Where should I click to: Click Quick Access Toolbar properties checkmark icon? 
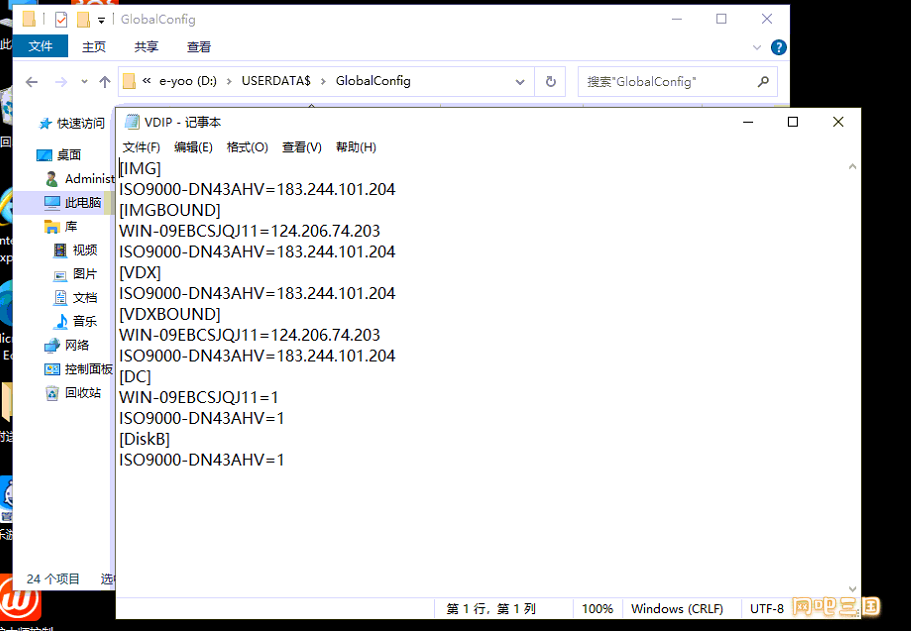tap(61, 20)
